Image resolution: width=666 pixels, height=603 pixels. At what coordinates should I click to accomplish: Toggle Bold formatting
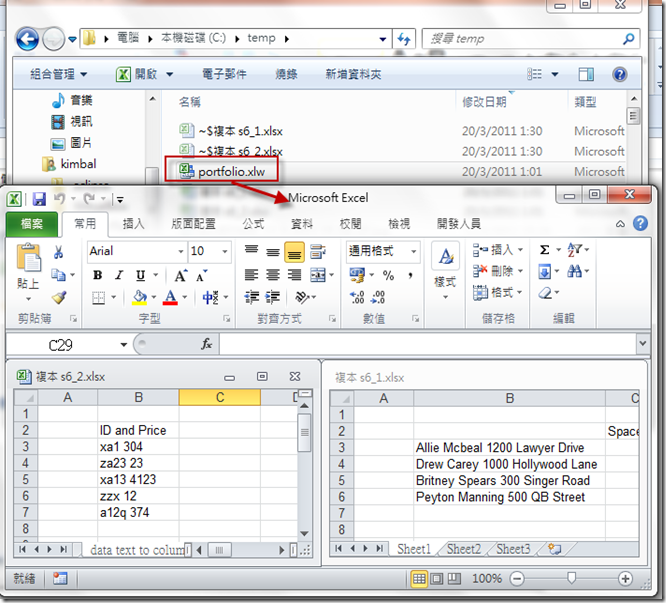[98, 275]
